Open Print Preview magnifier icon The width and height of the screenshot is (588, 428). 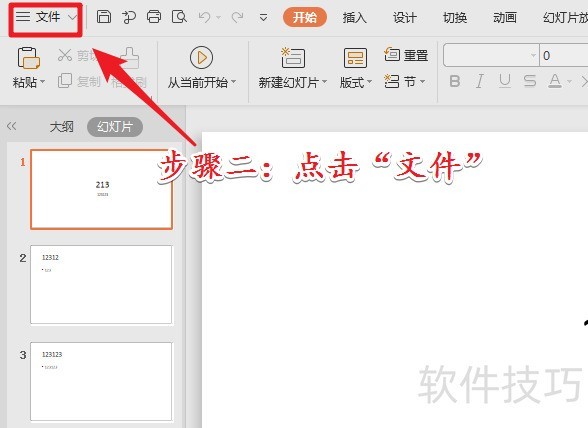tap(179, 17)
